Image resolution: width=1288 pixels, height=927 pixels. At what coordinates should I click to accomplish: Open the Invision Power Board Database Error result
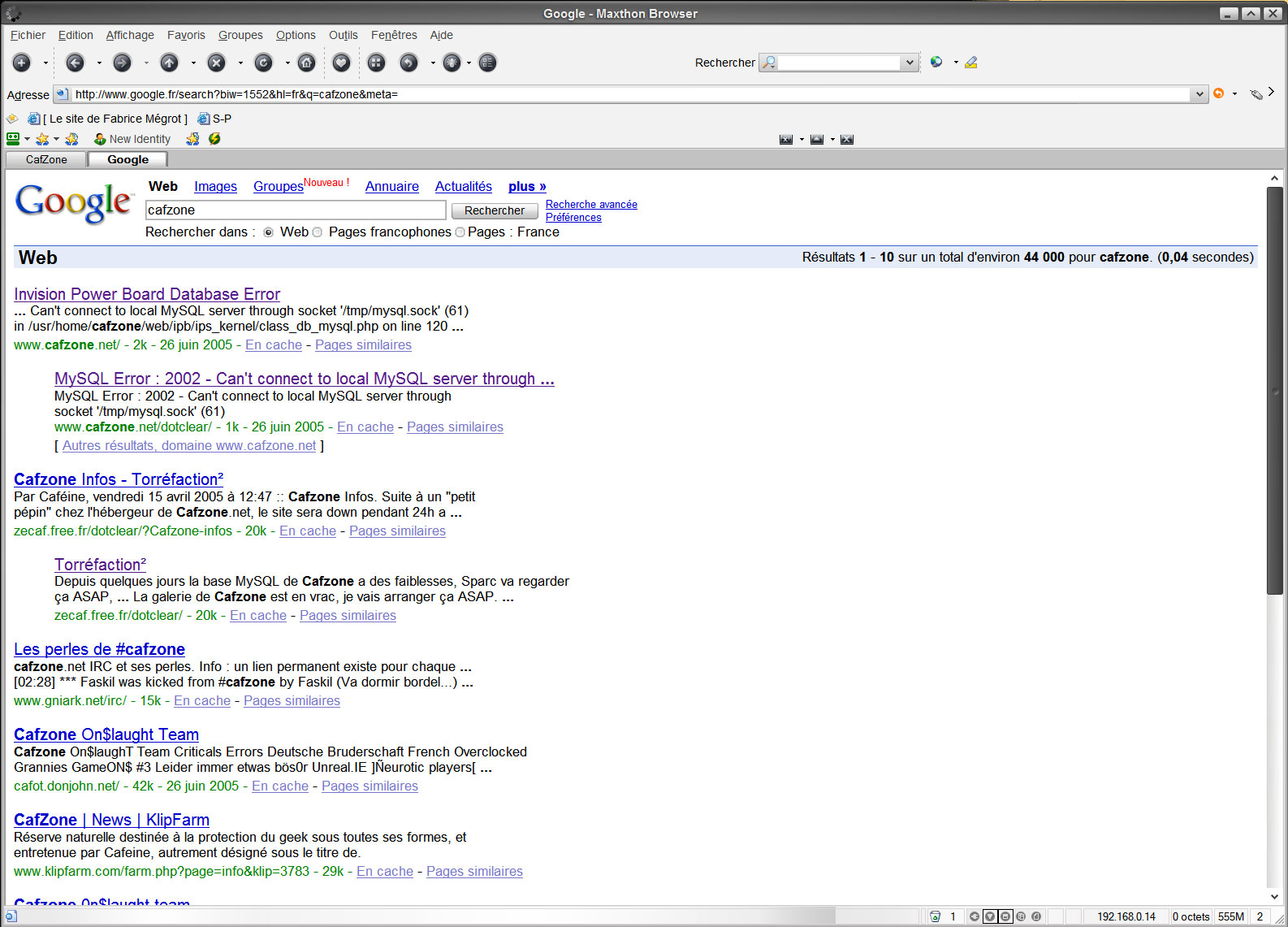tap(147, 294)
